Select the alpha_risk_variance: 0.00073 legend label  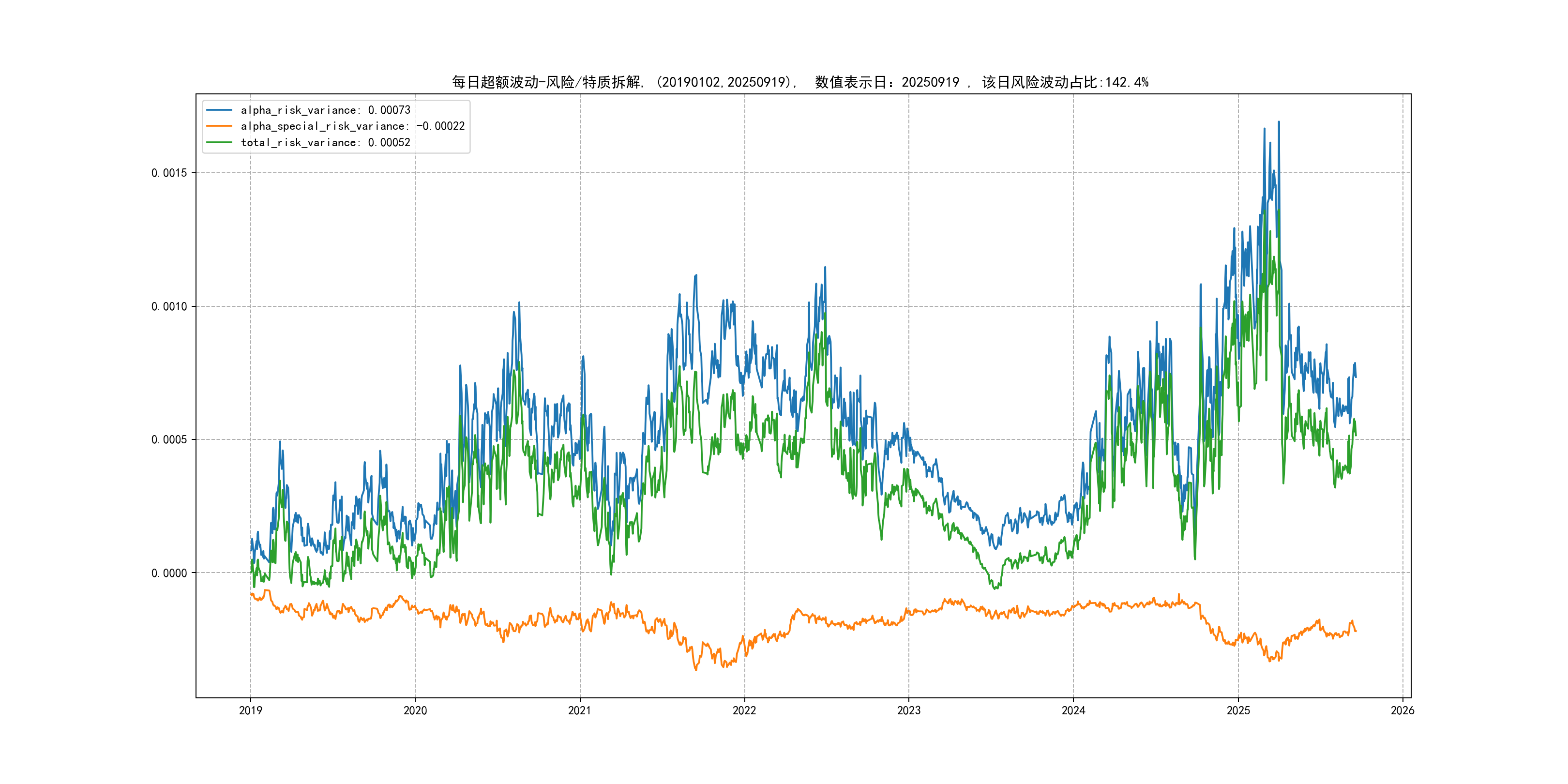coord(325,110)
